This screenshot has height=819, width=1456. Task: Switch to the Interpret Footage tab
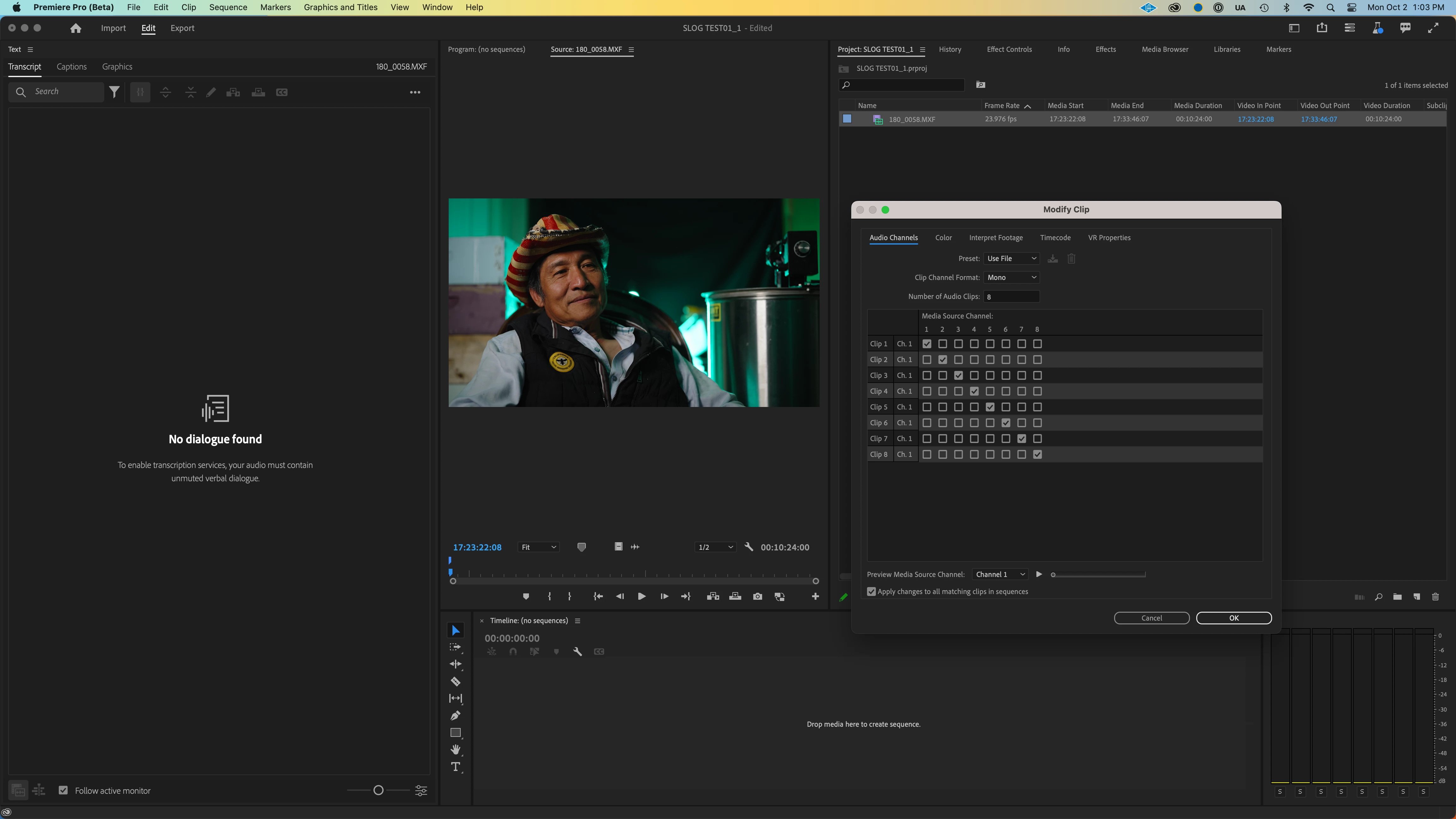pos(995,238)
